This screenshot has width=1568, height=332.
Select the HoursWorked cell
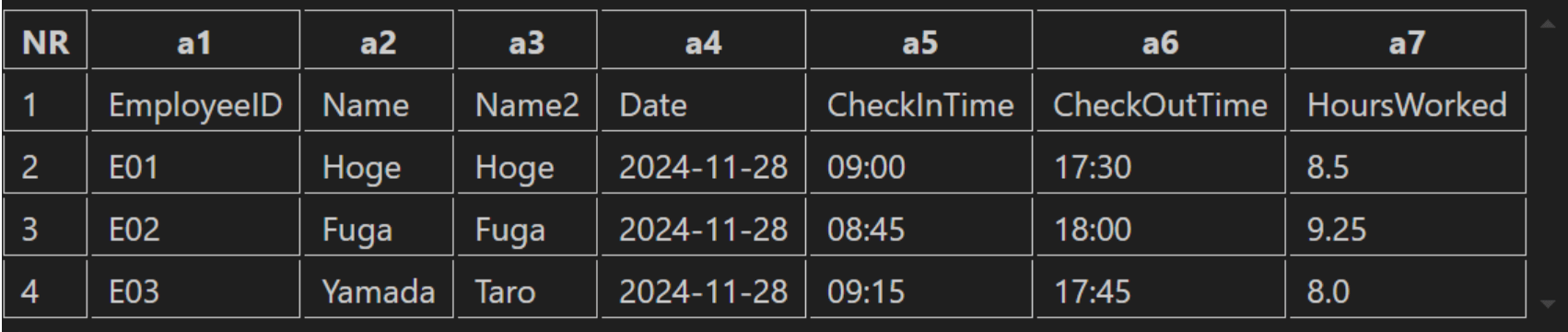tap(1407, 103)
